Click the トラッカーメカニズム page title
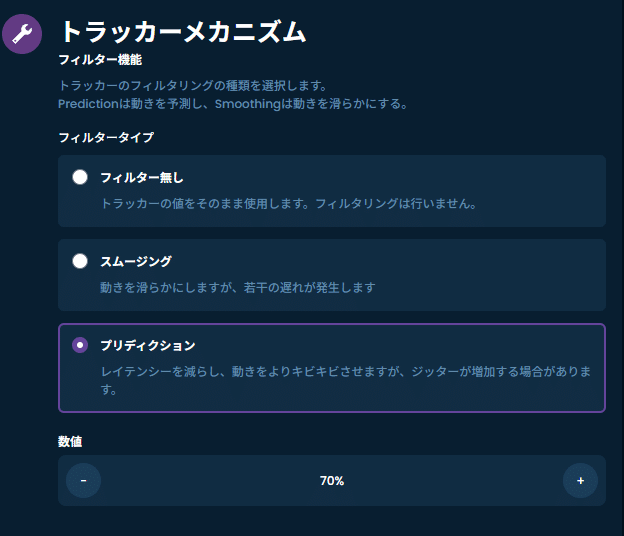624x536 pixels. (x=183, y=32)
